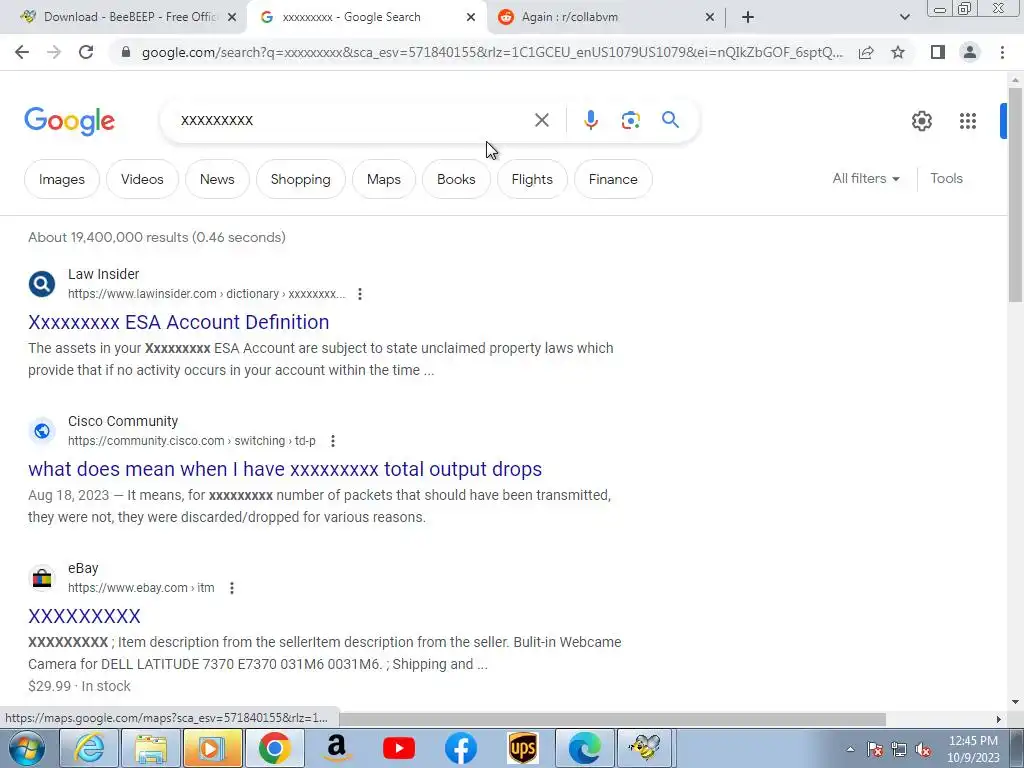Open the Google apps grid

tap(968, 121)
